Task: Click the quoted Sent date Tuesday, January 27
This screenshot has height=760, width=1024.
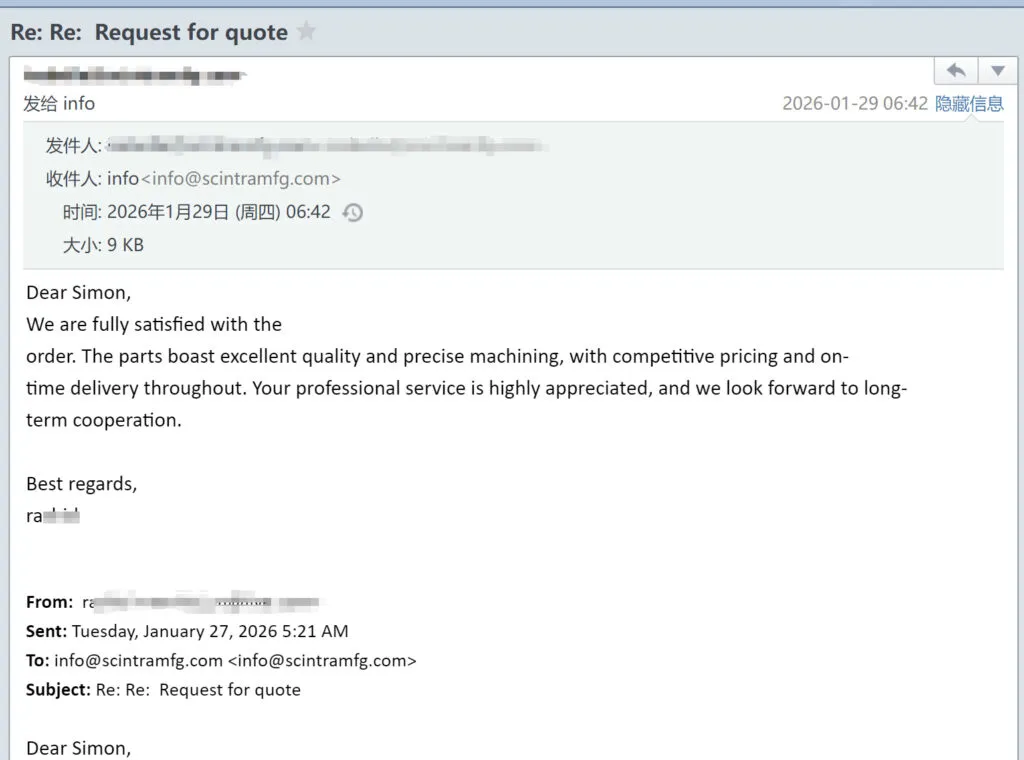Action: 210,631
